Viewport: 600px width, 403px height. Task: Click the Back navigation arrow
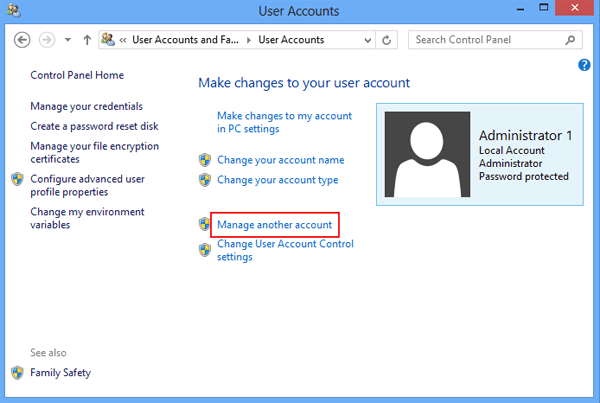(x=21, y=40)
